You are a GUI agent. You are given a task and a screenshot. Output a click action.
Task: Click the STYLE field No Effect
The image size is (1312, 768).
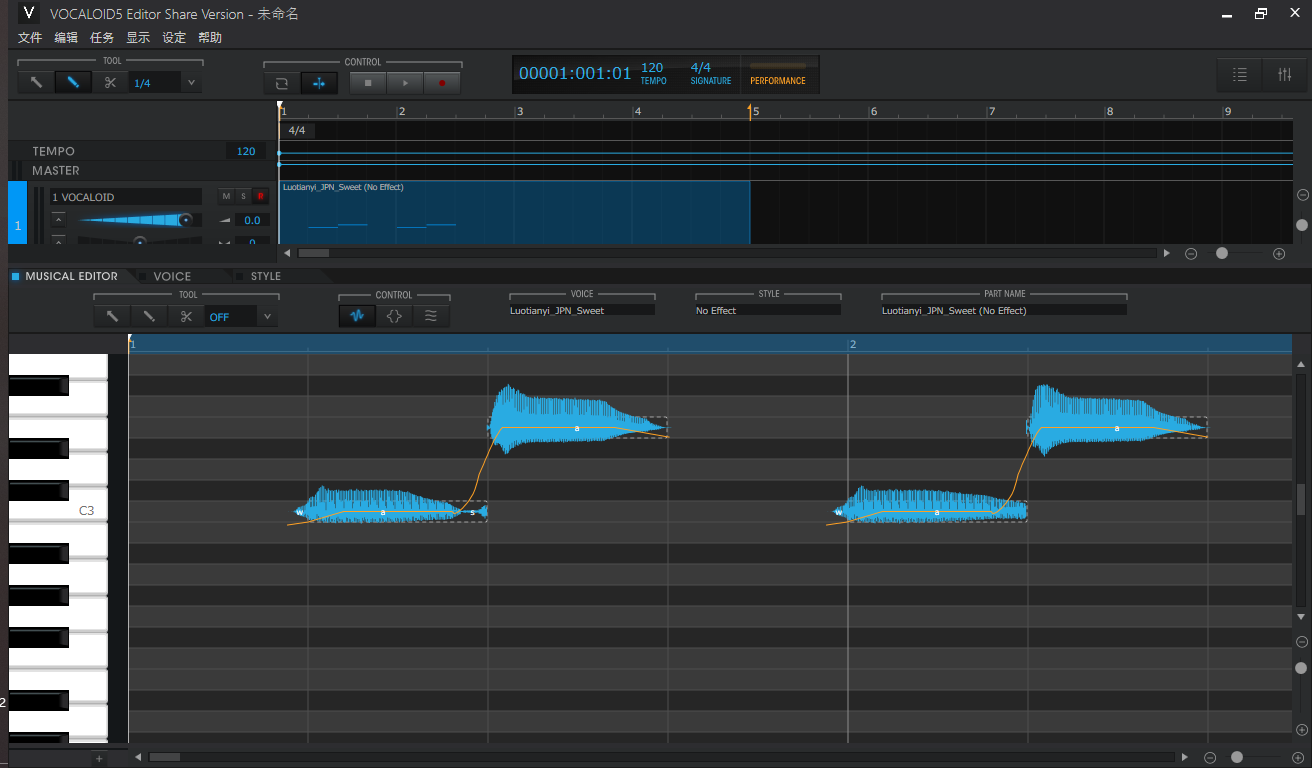click(768, 310)
